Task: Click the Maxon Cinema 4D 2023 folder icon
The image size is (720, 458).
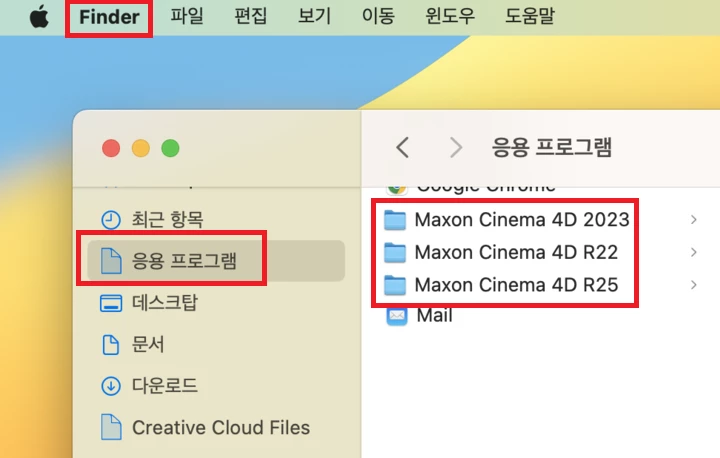Action: (x=395, y=220)
